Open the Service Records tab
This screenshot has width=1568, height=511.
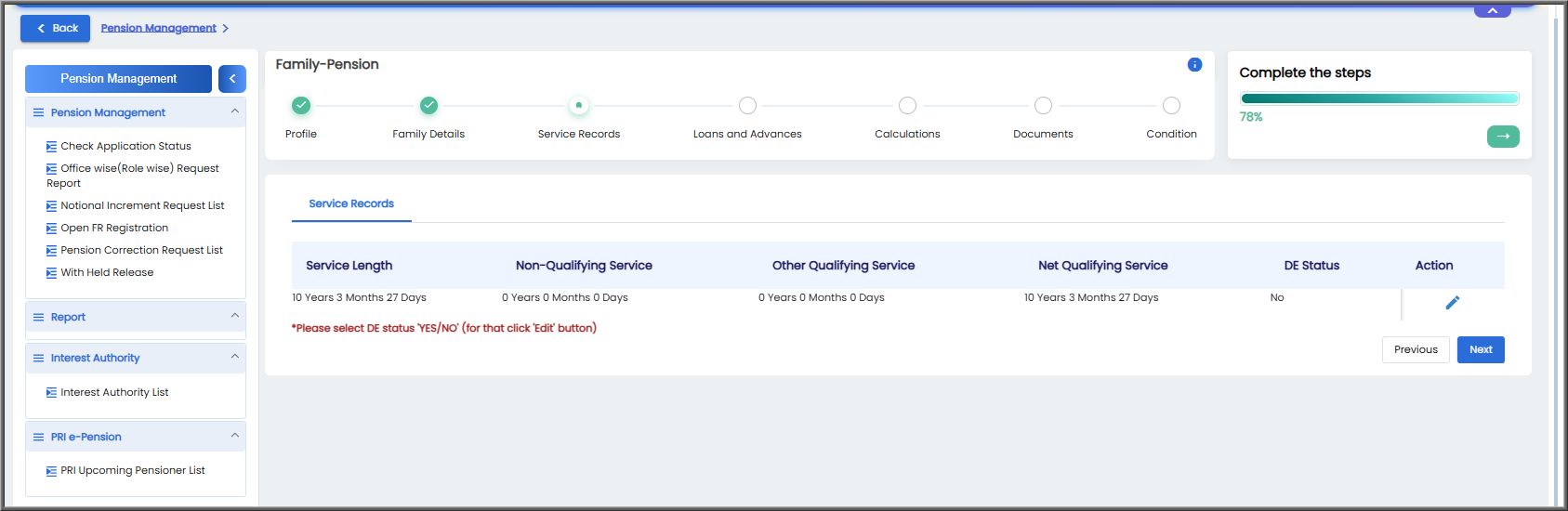[351, 203]
